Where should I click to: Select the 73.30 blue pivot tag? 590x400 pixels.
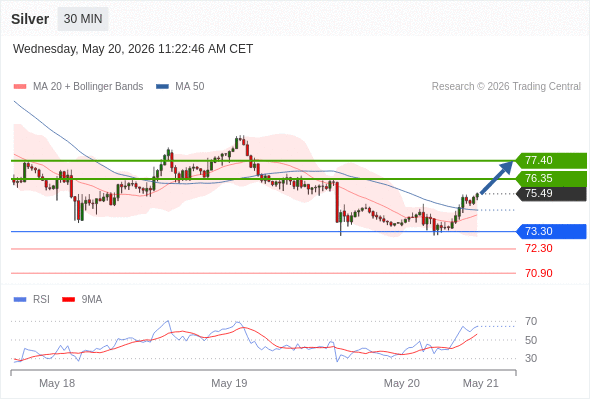[x=551, y=231]
